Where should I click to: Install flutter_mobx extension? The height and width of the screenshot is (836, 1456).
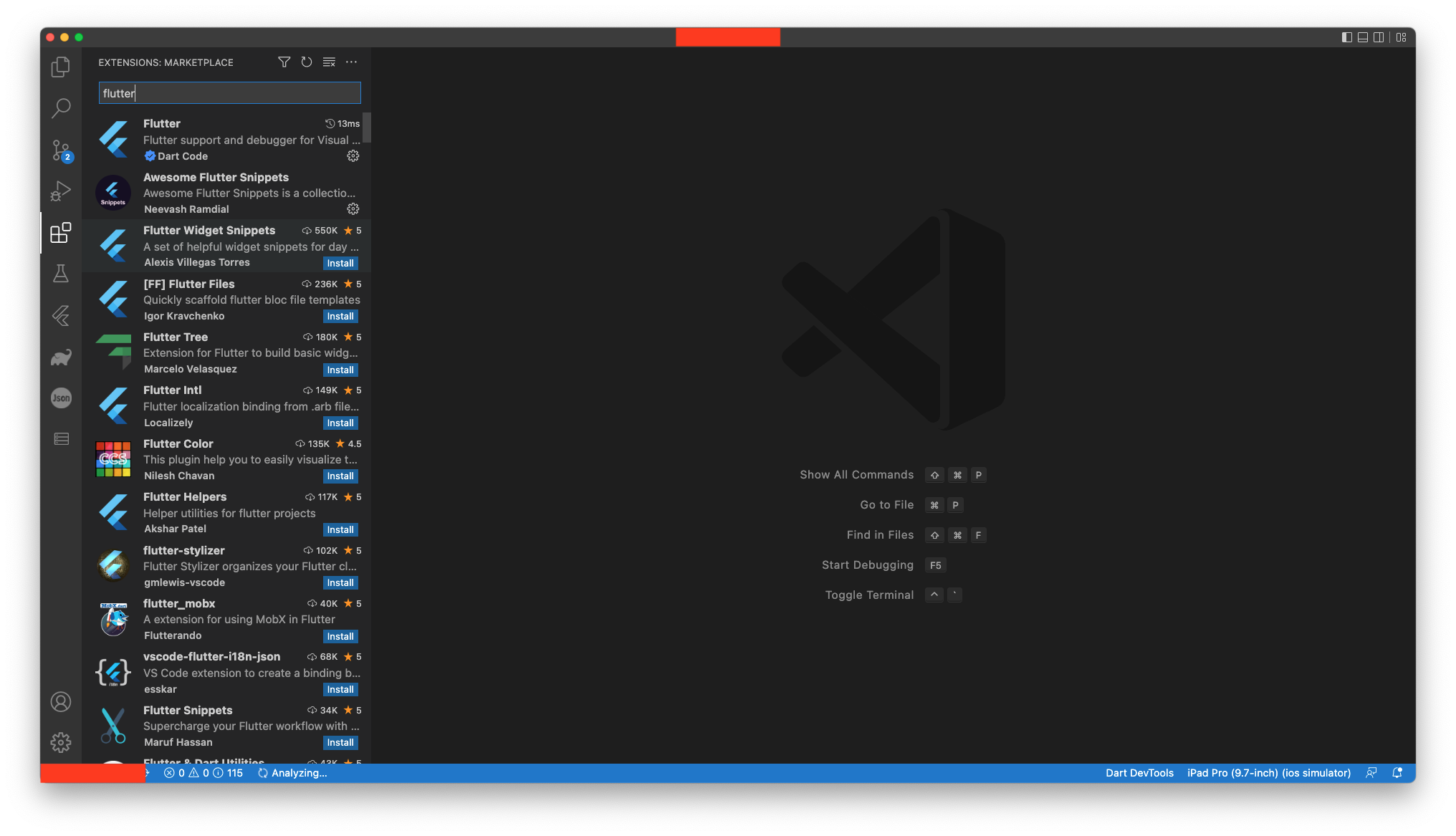pos(340,637)
